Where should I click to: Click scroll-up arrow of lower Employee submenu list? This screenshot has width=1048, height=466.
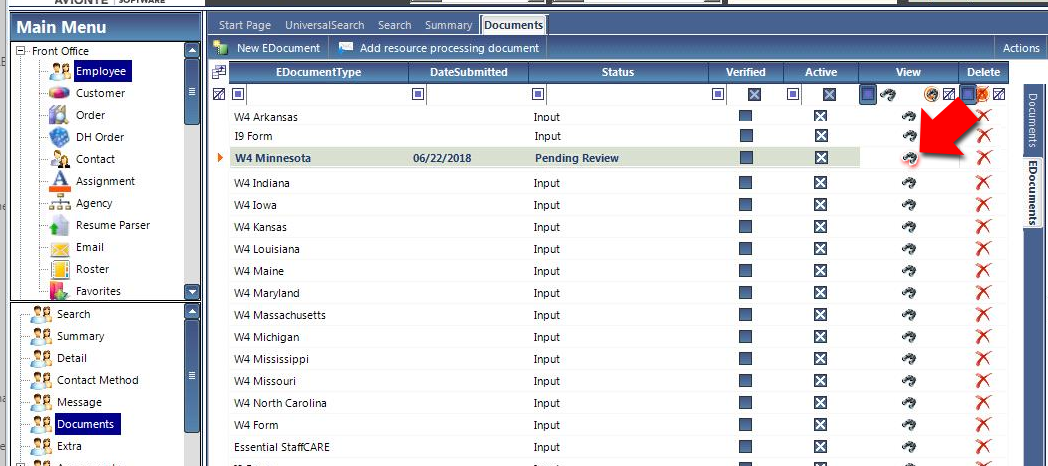pos(192,311)
